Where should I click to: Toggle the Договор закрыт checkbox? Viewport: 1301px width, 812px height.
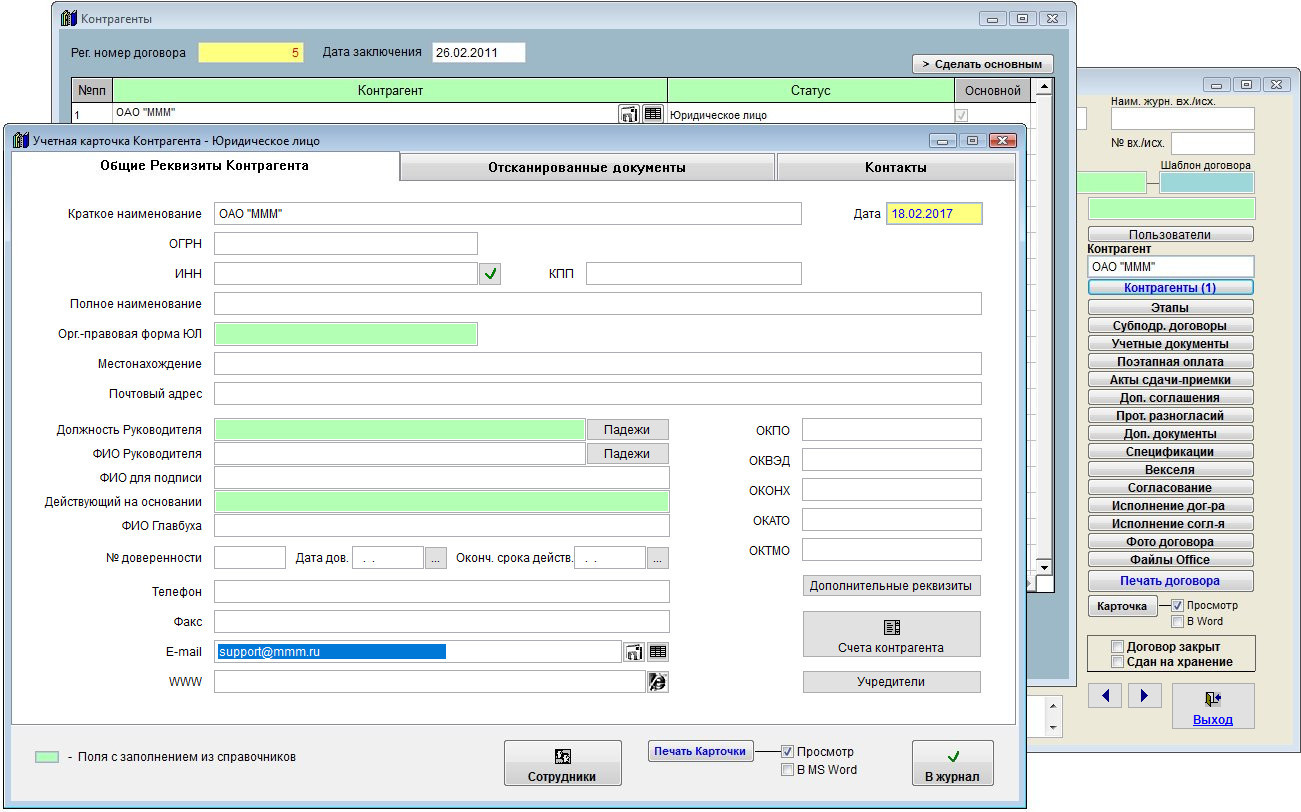[1118, 646]
